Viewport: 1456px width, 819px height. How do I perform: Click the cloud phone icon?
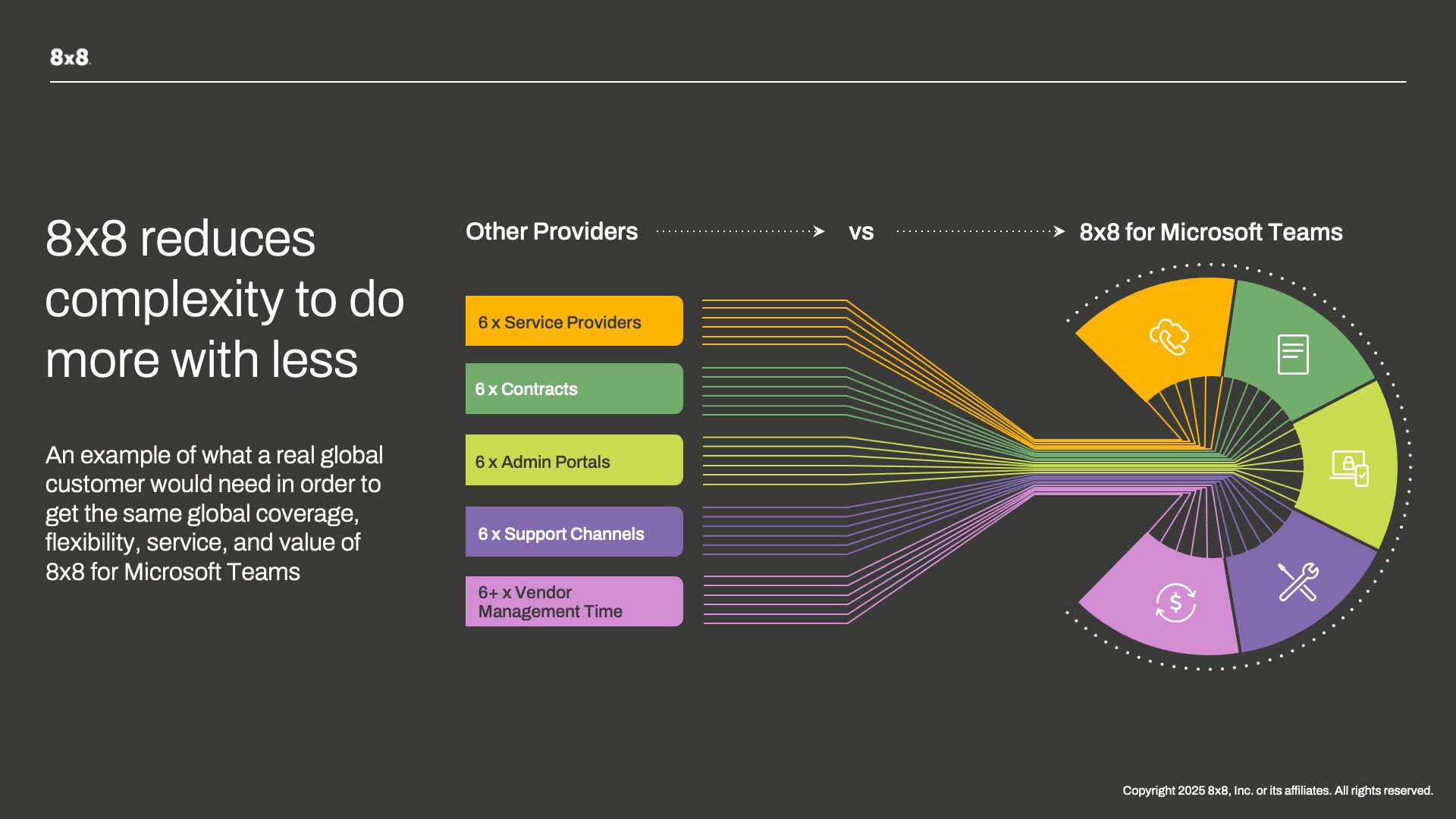(x=1169, y=337)
